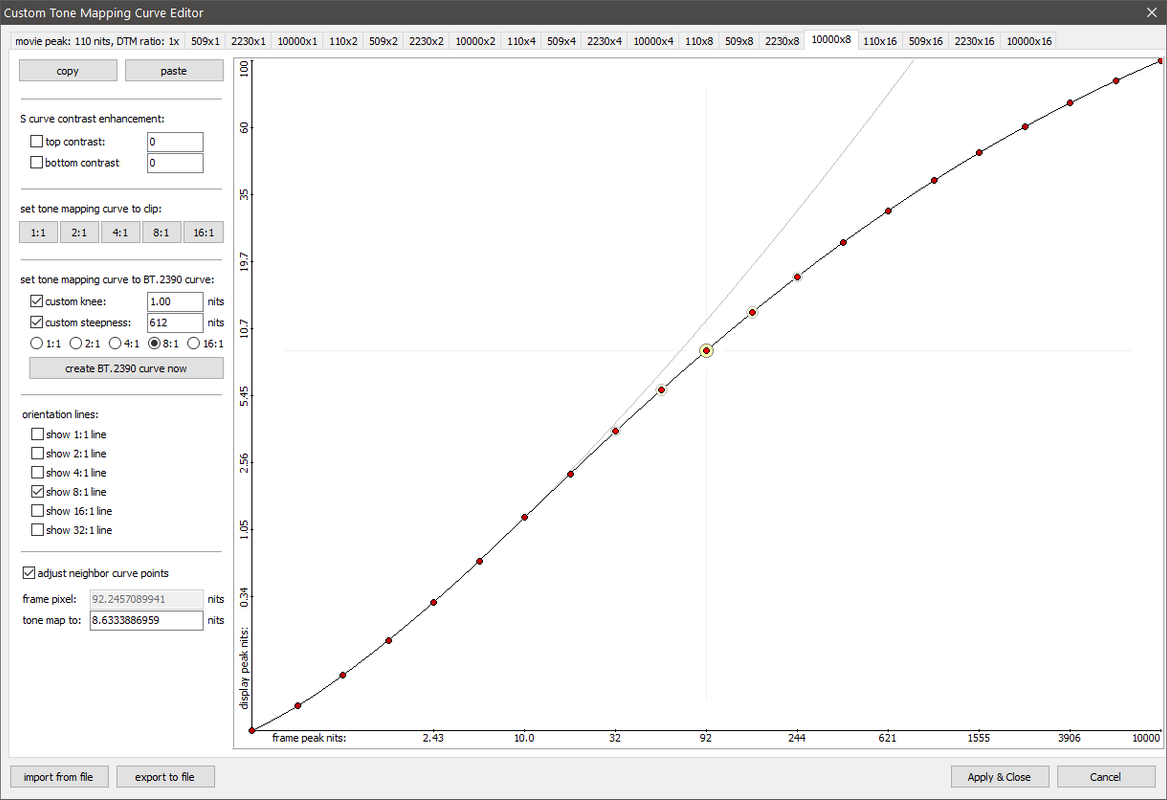This screenshot has width=1167, height=800.
Task: Select the 1:1 BT.2390 radio option
Action: 36,344
